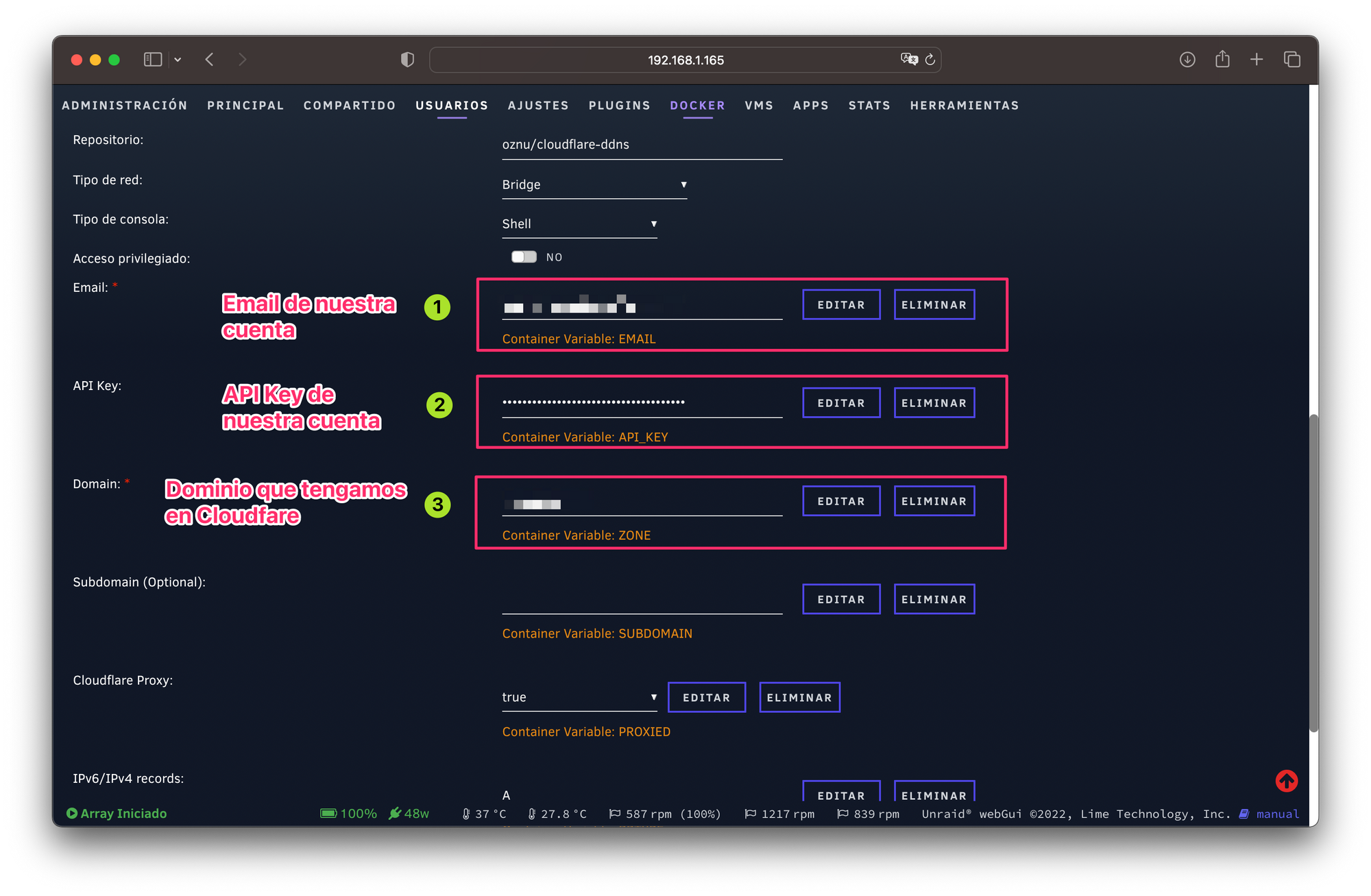Image resolution: width=1371 pixels, height=896 pixels.
Task: Open the Compartido tab
Action: pyautogui.click(x=350, y=106)
